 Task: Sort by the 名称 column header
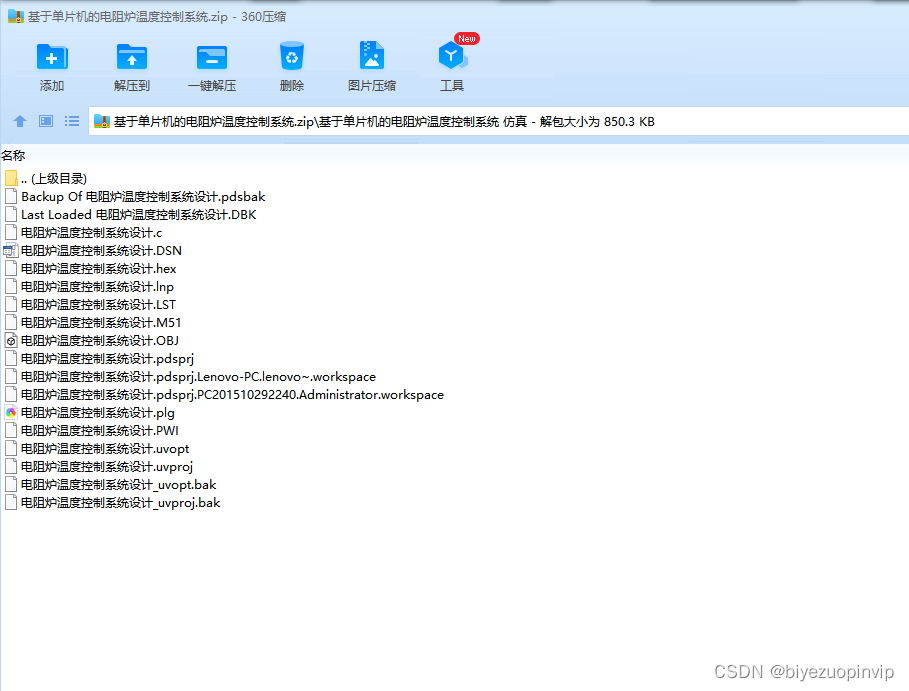13,155
